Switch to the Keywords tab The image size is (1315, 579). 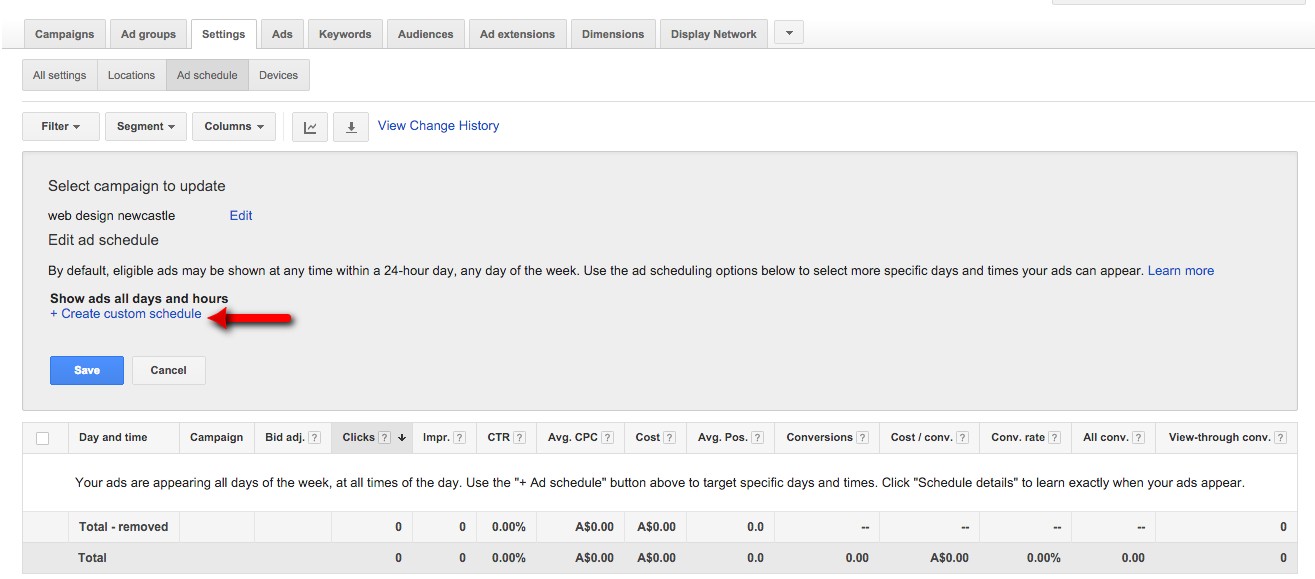coord(344,32)
